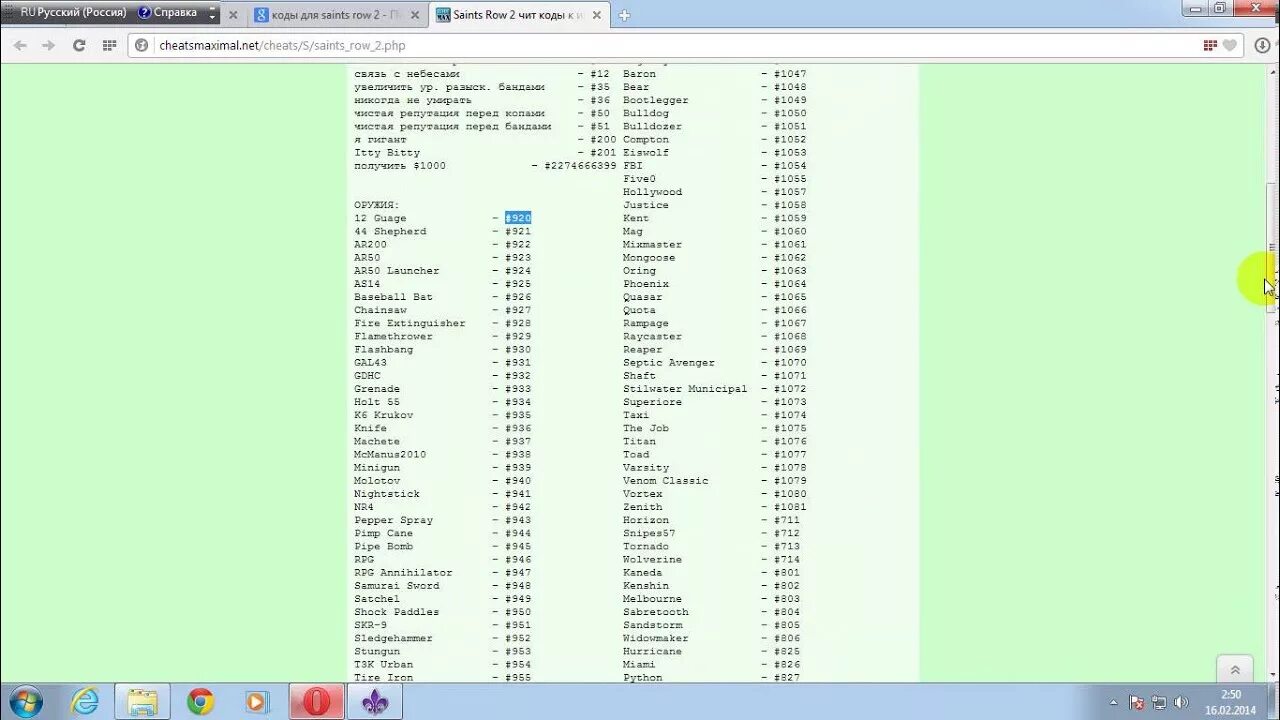This screenshot has width=1280, height=720.
Task: Click the 'Chainsaw' entry
Action: coord(380,310)
